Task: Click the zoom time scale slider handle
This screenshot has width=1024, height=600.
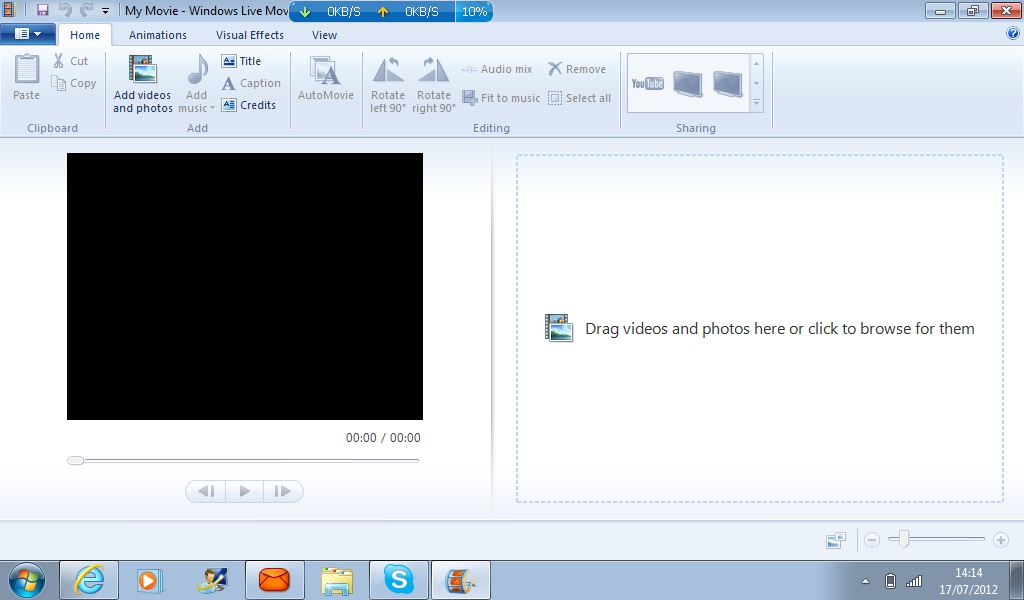Action: [x=904, y=539]
